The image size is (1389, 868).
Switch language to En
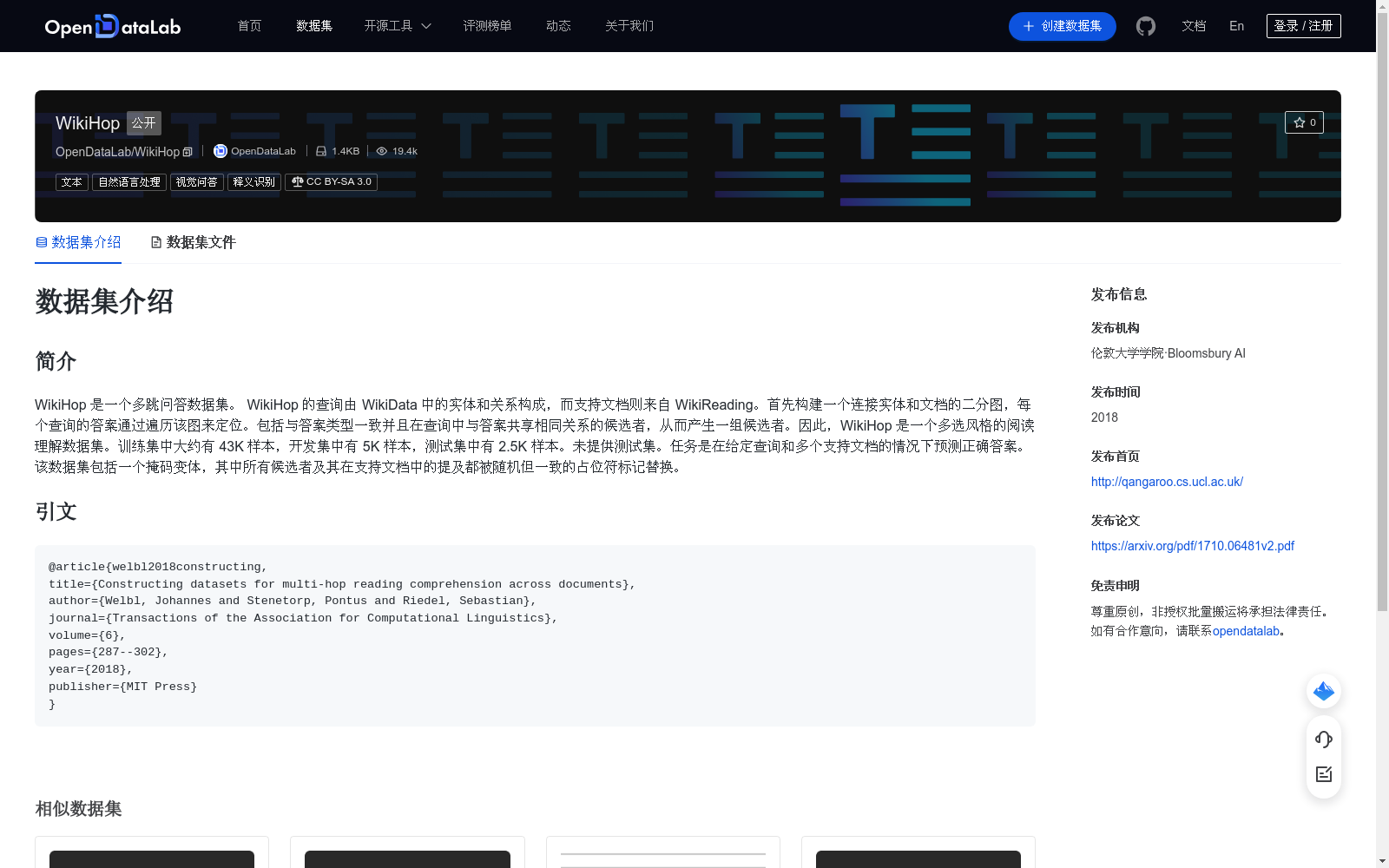click(x=1236, y=26)
